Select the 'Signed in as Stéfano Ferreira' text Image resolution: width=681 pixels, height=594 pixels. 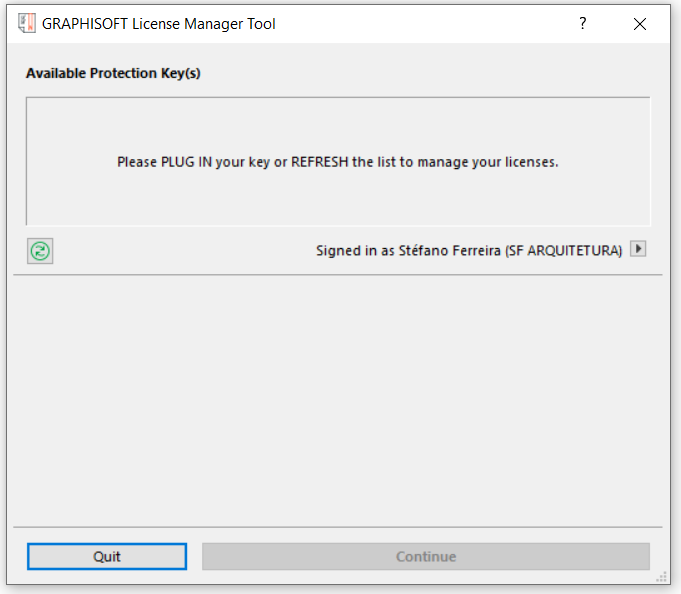408,251
